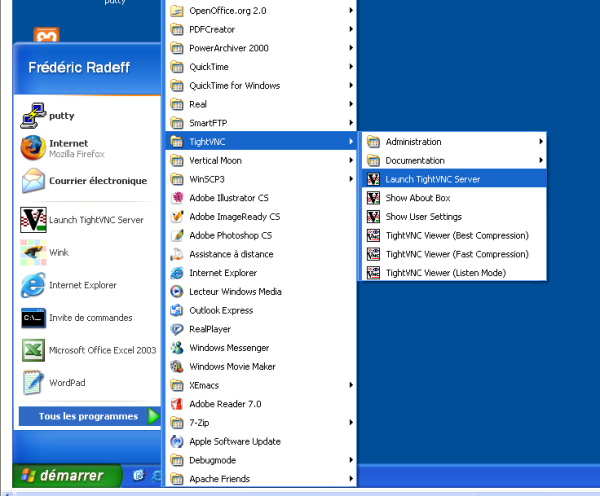Screen dimensions: 600x496
Task: Click Adobe Illustrator CS icon
Action: point(177,198)
